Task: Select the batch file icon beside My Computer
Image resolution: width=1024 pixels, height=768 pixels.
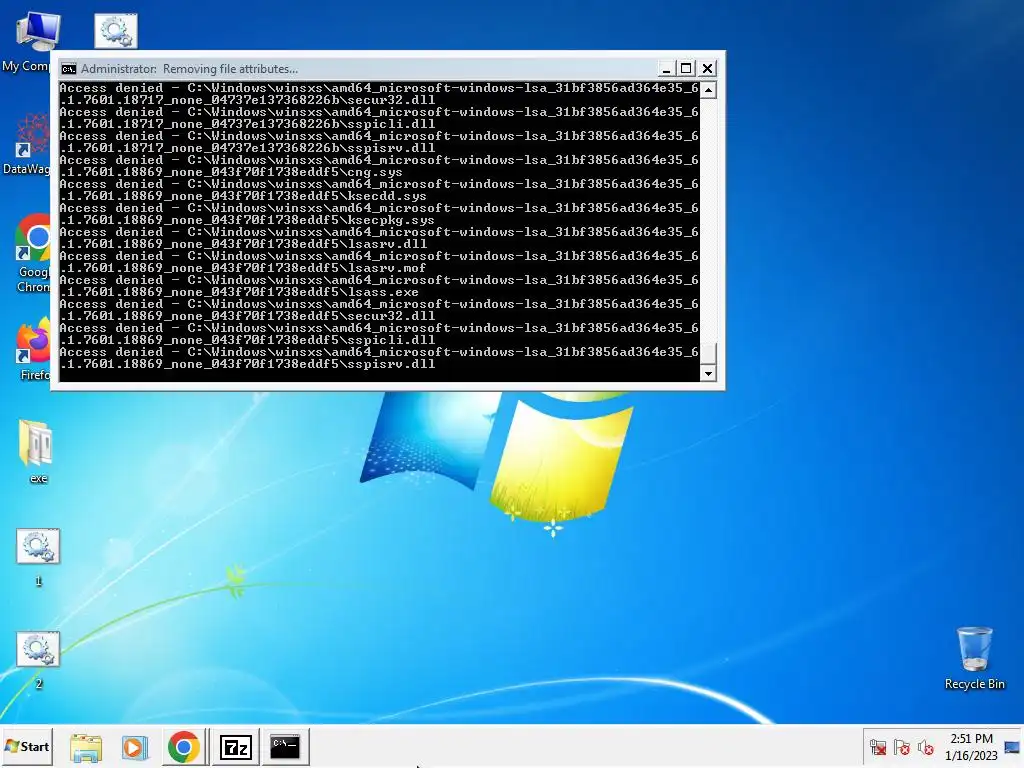Action: pyautogui.click(x=116, y=31)
